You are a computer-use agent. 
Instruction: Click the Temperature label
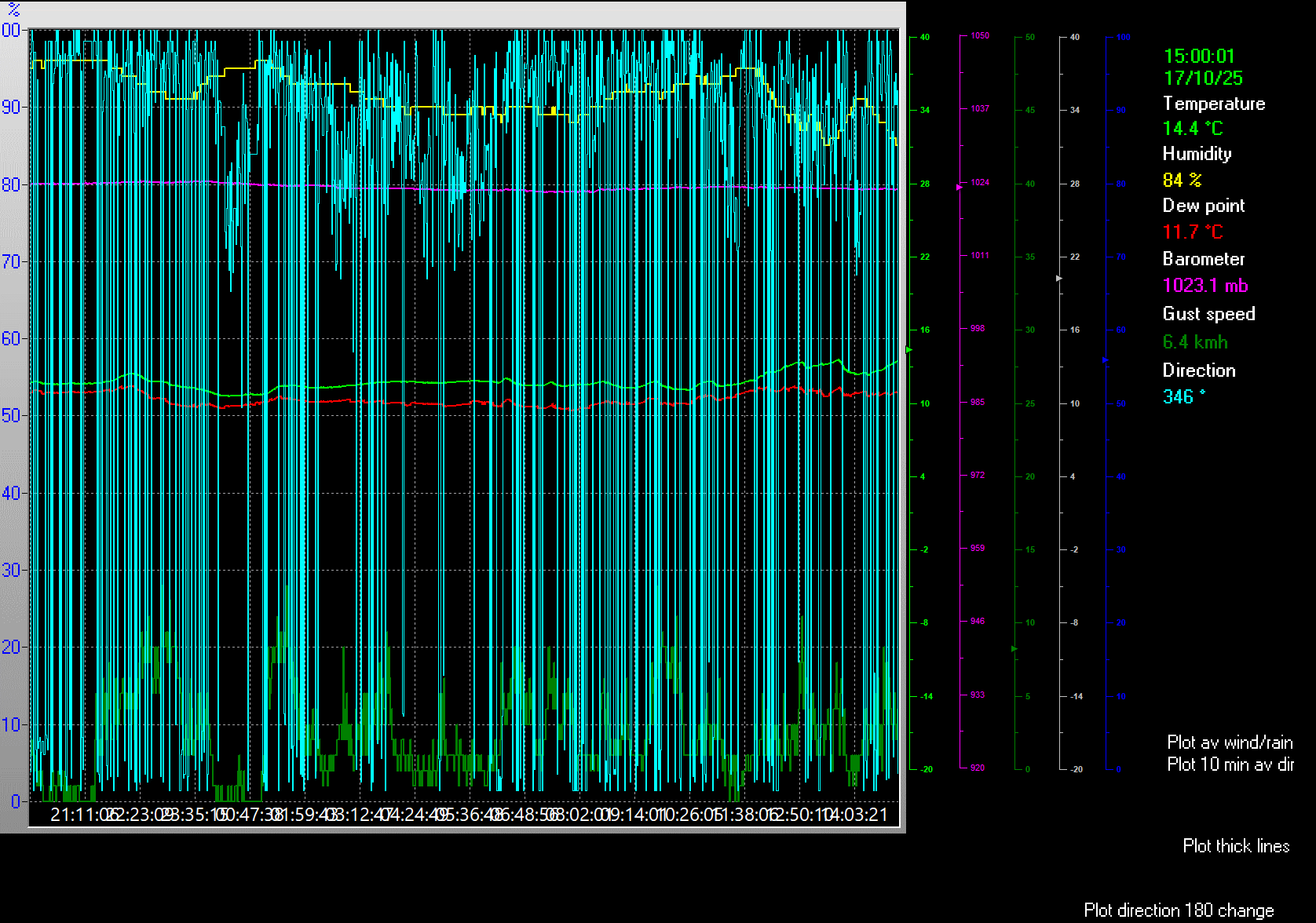1213,104
